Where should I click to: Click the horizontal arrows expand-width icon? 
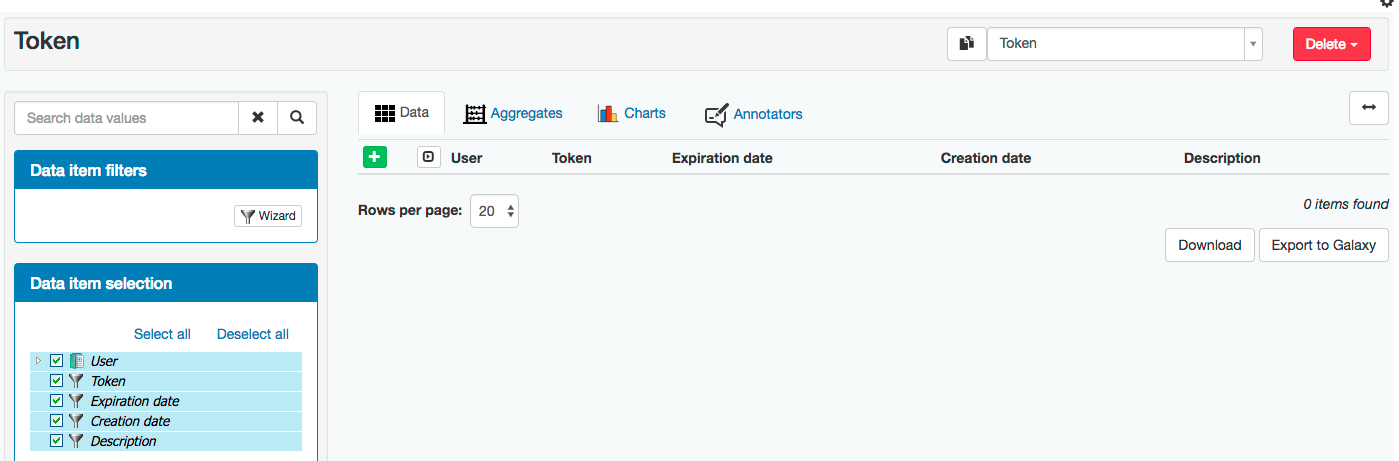click(1368, 108)
